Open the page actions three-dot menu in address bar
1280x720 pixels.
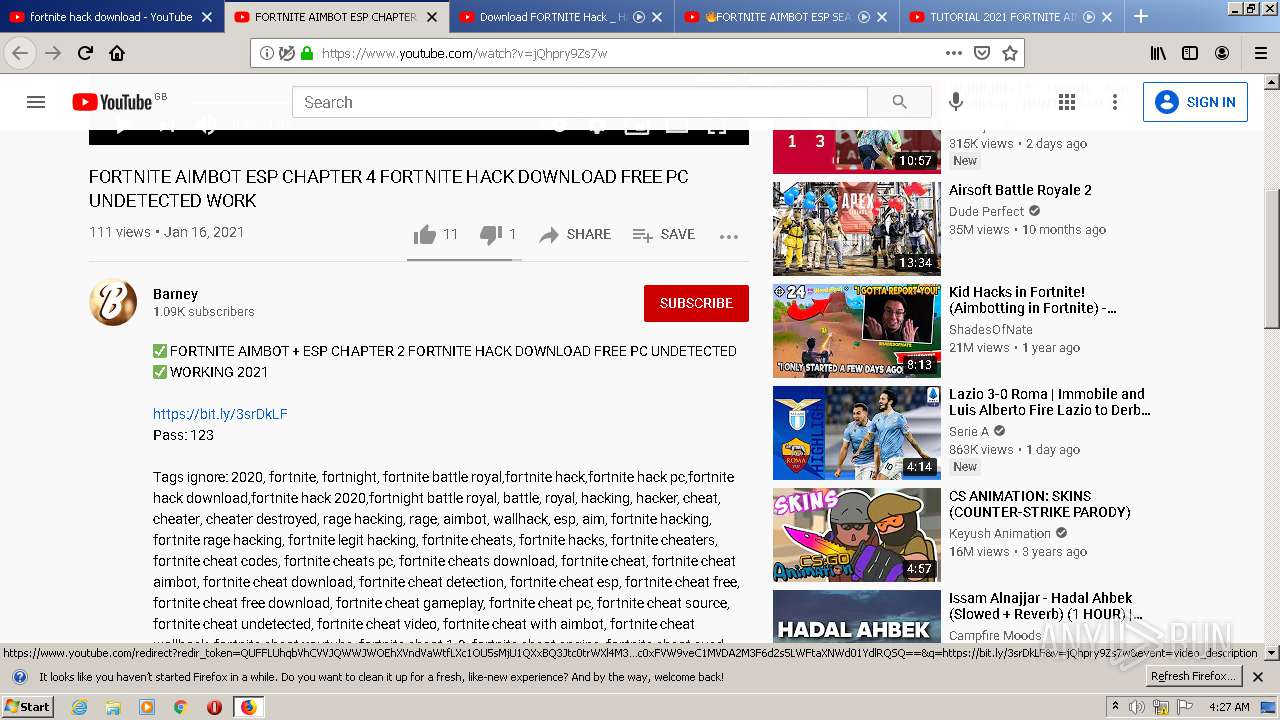pos(954,53)
